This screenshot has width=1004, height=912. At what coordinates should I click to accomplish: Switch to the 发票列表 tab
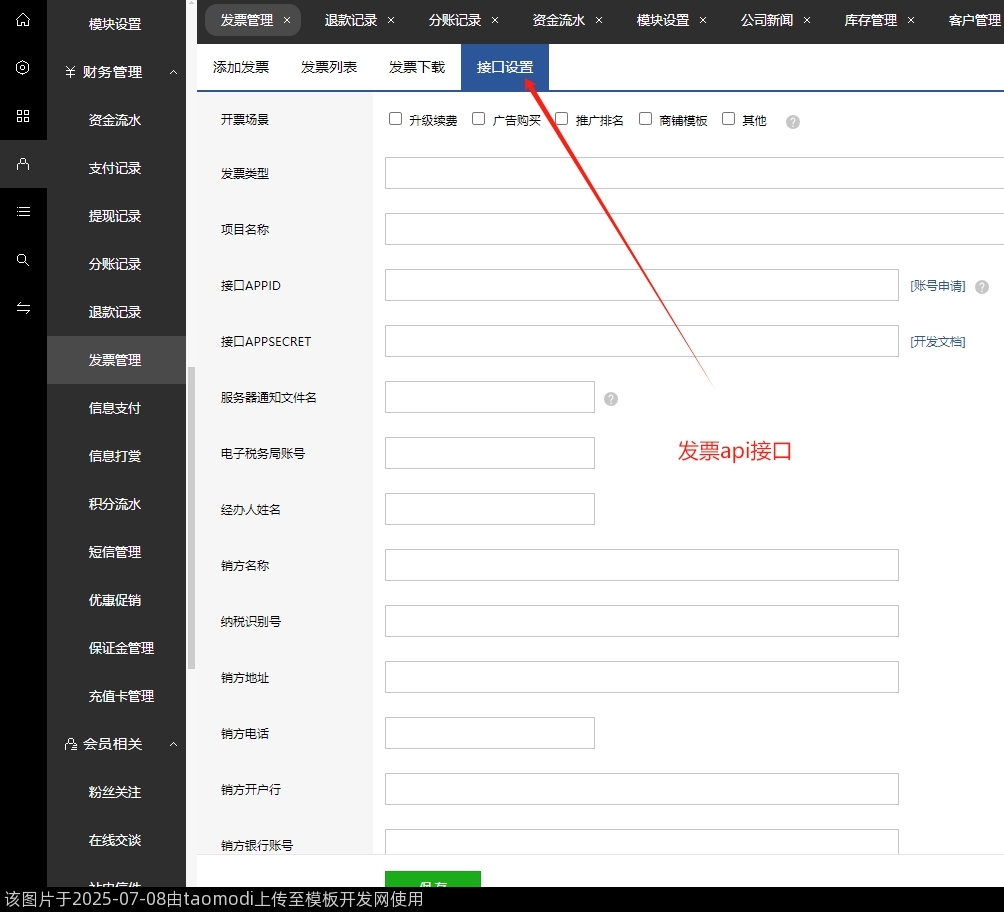(x=328, y=67)
